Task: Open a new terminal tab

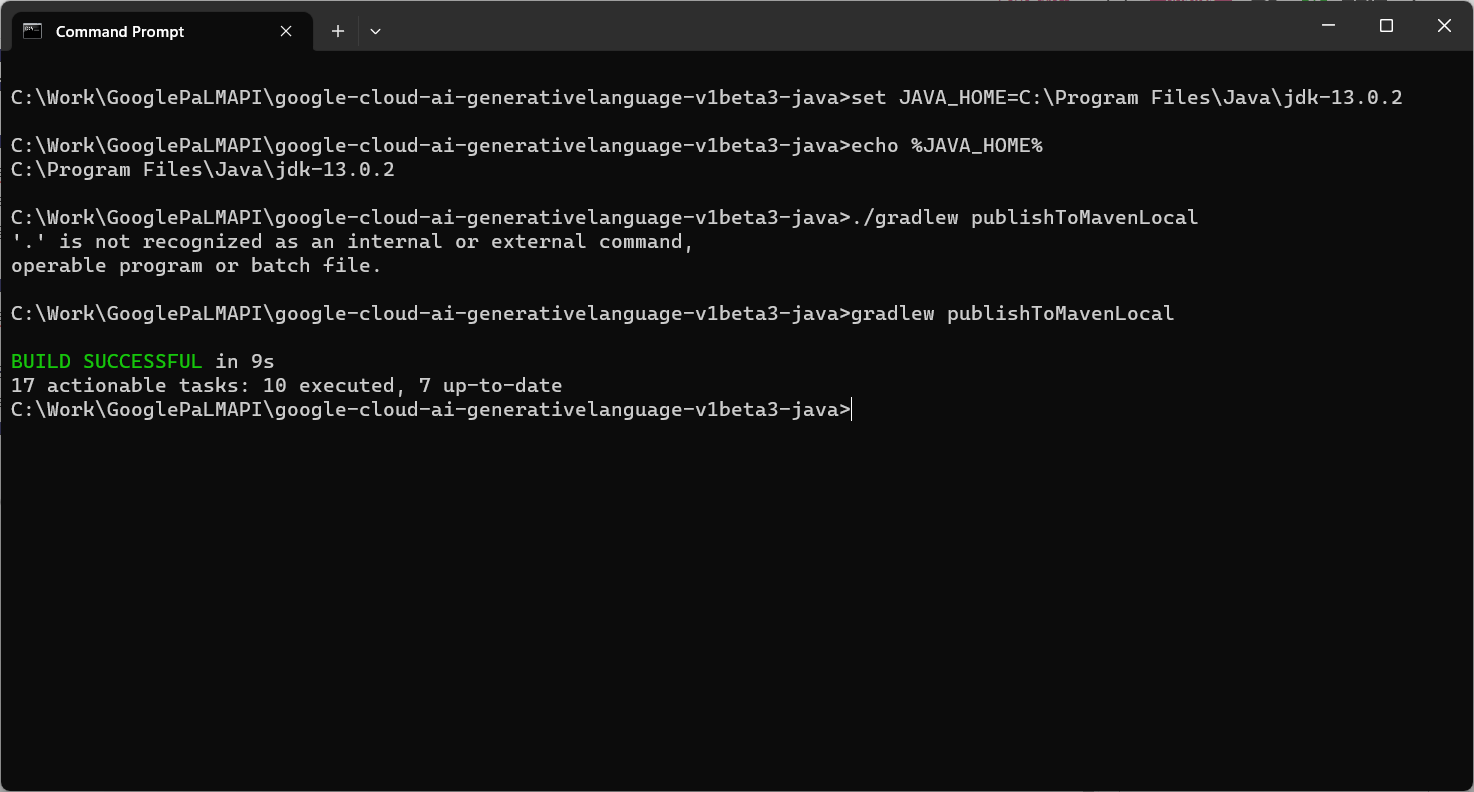Action: [x=338, y=31]
